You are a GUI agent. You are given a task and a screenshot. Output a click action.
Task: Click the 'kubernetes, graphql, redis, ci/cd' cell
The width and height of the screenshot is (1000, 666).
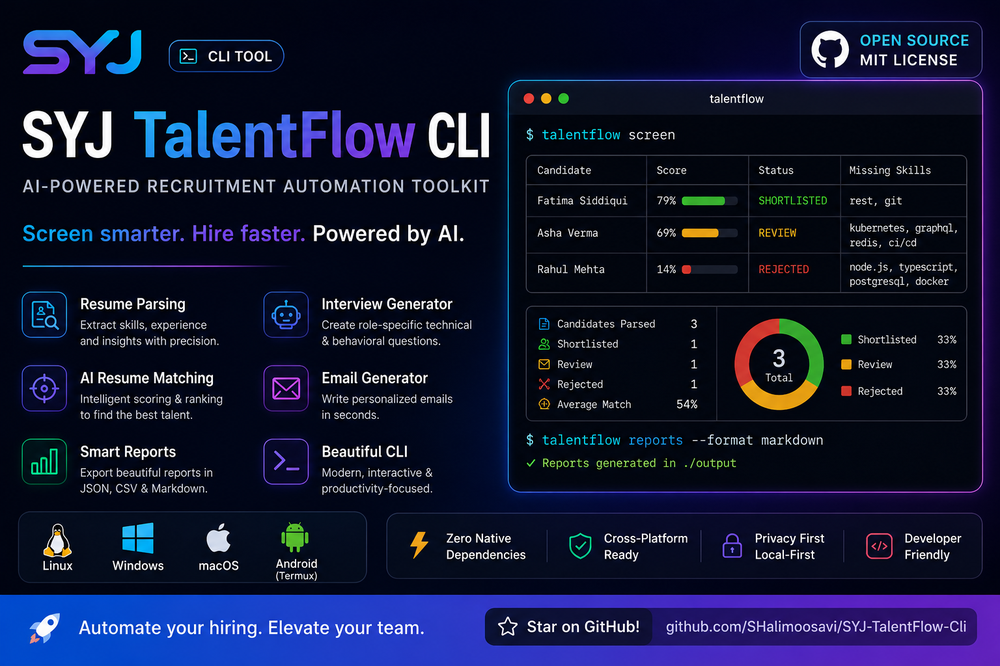(x=904, y=235)
